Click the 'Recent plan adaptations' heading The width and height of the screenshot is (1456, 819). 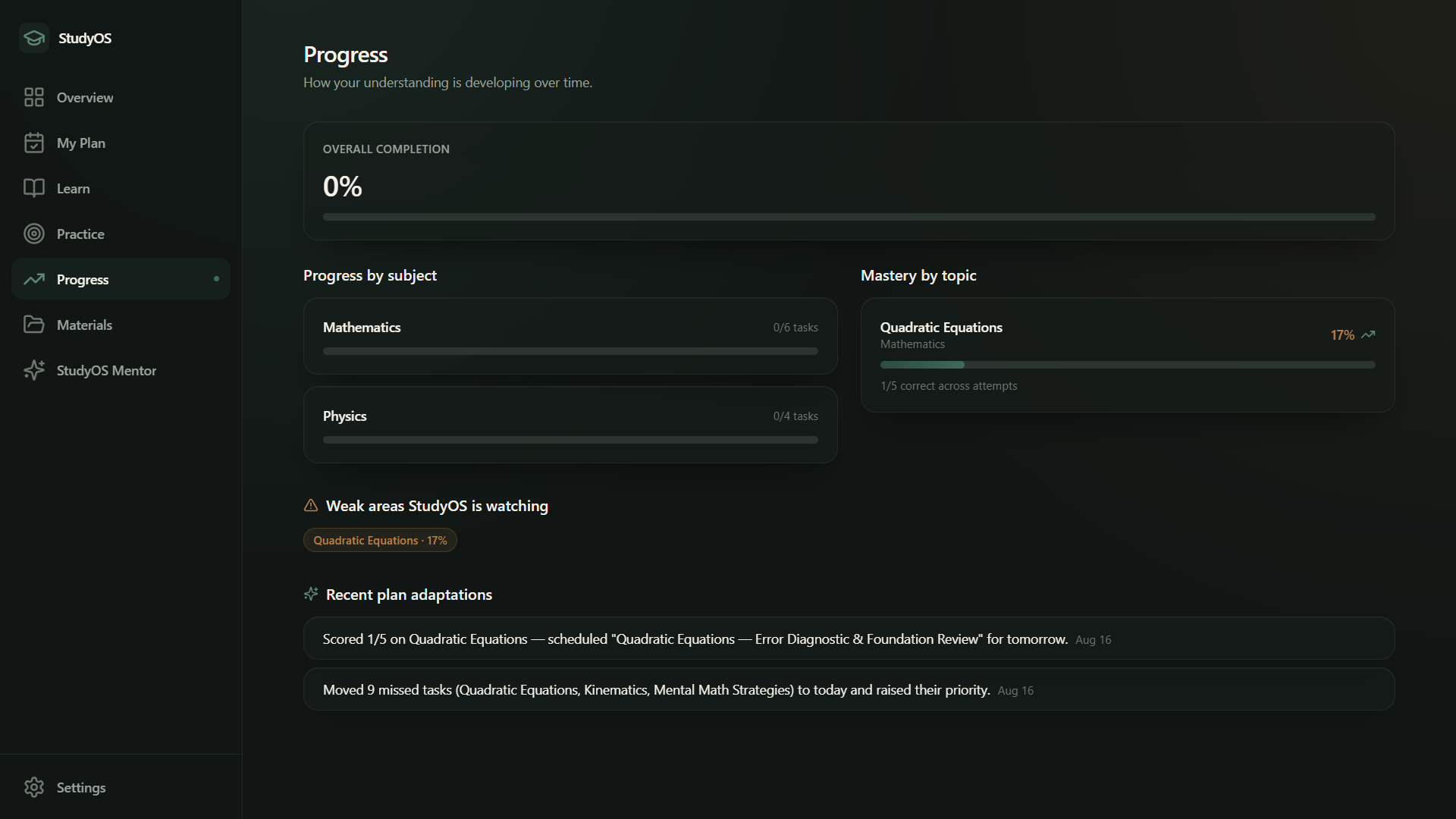click(409, 595)
